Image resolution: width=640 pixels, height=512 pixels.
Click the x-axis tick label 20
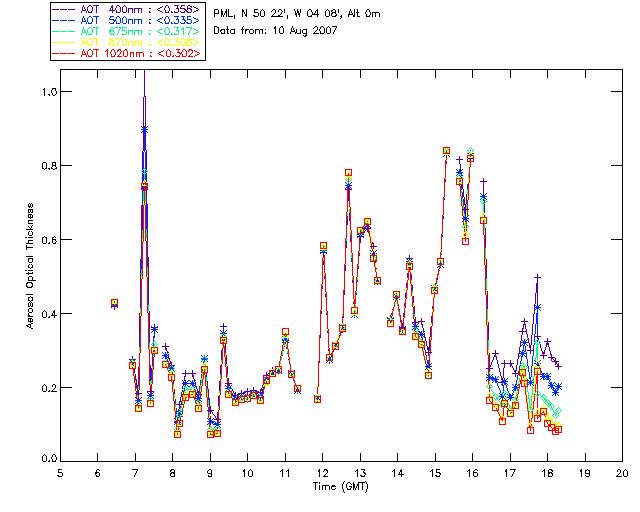pyautogui.click(x=622, y=473)
